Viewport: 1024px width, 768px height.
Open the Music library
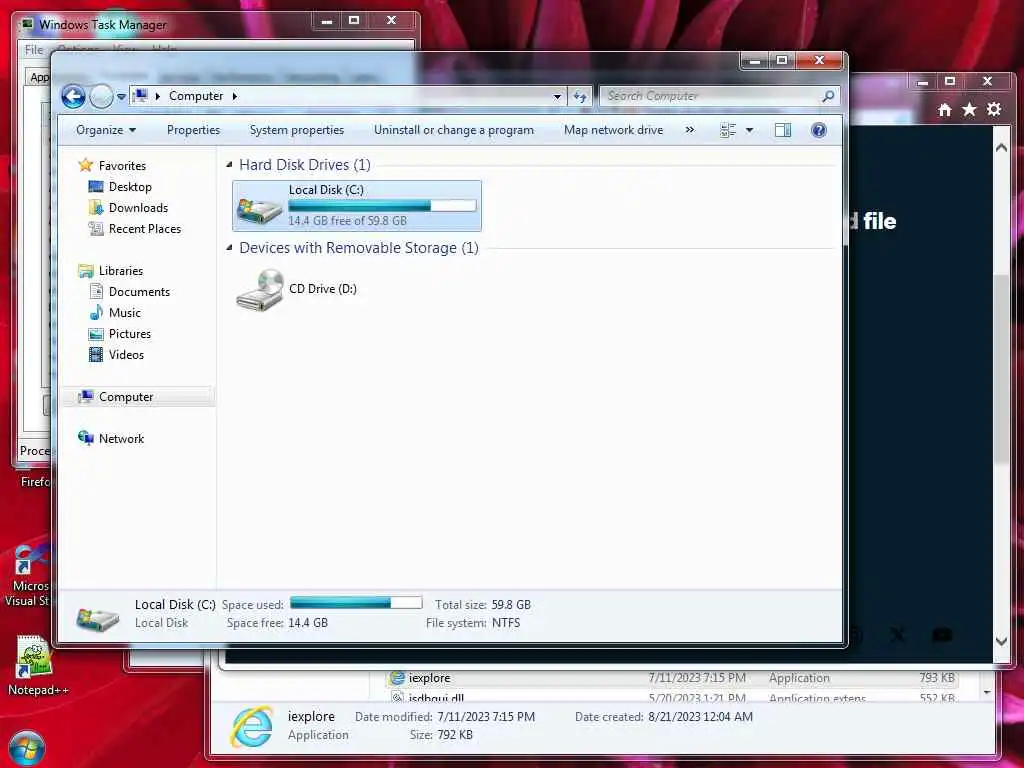[x=125, y=313]
